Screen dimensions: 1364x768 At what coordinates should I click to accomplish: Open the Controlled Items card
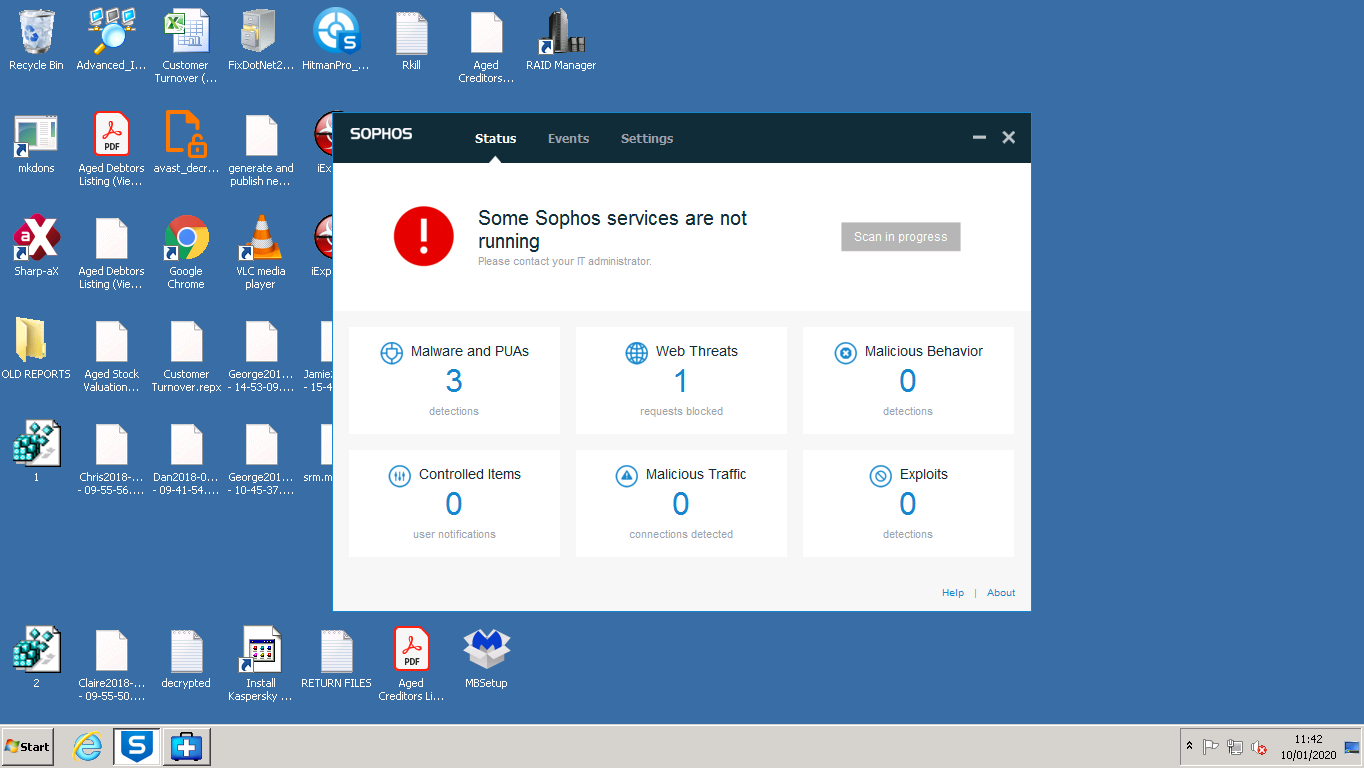click(x=454, y=503)
